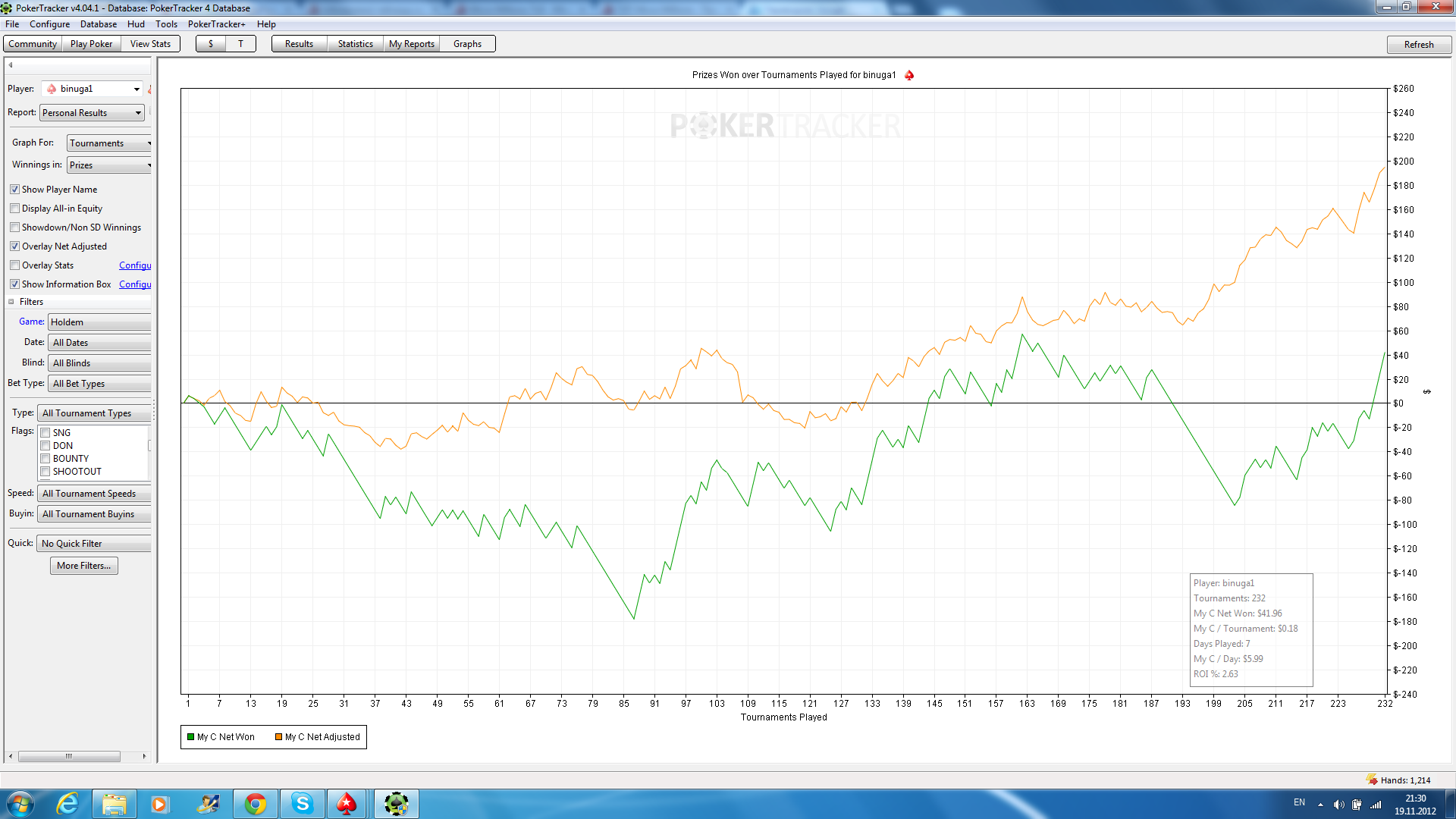Open the Player dropdown
Screen dimensions: 1456x819
coord(93,89)
